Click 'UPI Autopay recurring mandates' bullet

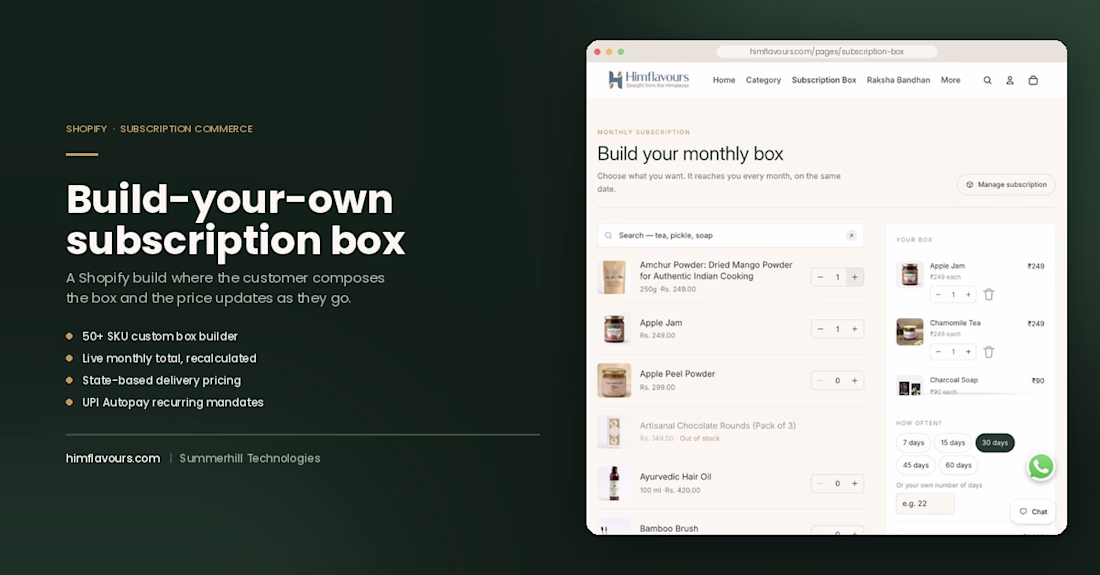coord(173,402)
